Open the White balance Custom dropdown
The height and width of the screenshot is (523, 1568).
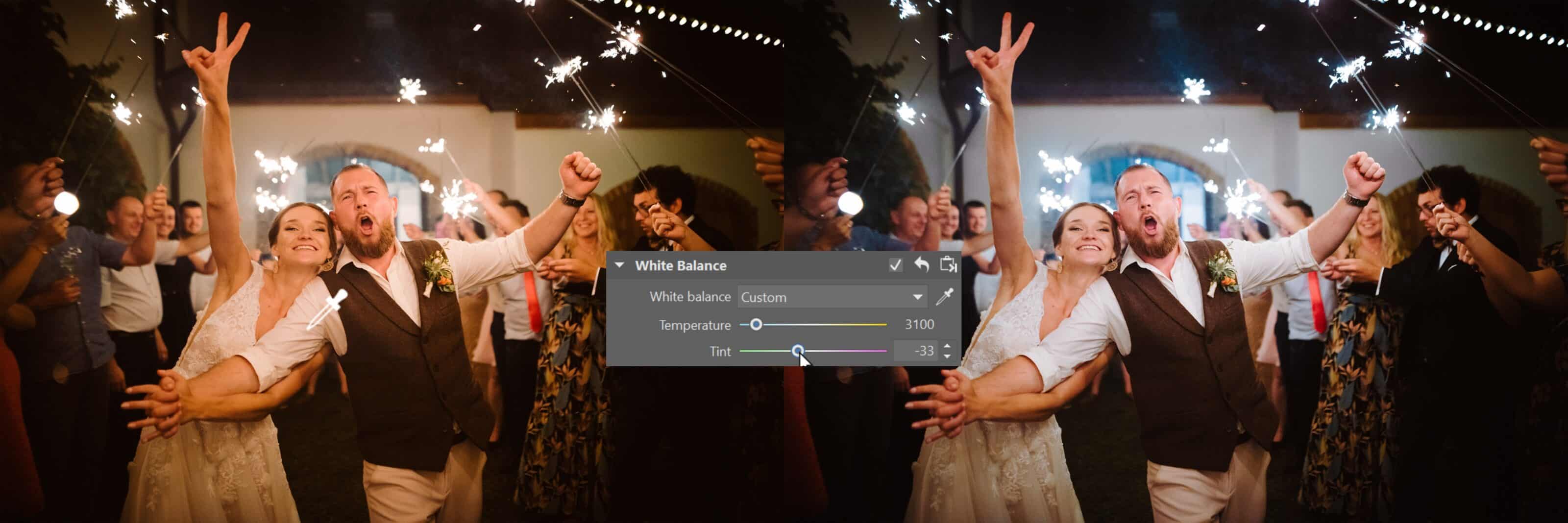coord(832,297)
